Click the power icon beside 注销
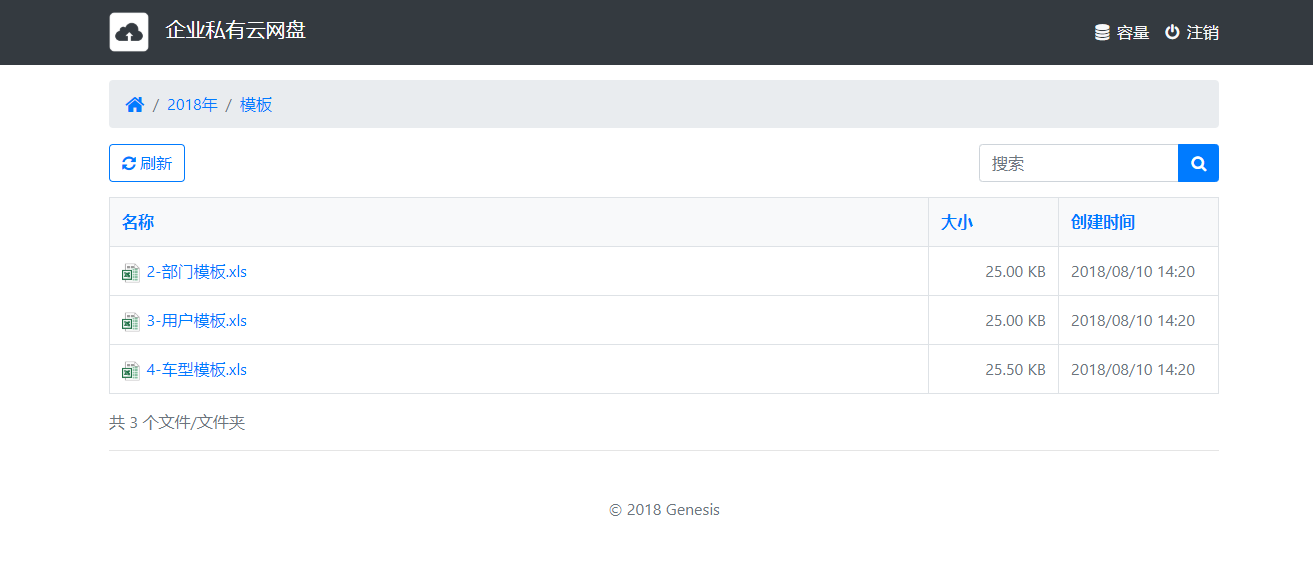This screenshot has width=1313, height=561. click(1172, 32)
